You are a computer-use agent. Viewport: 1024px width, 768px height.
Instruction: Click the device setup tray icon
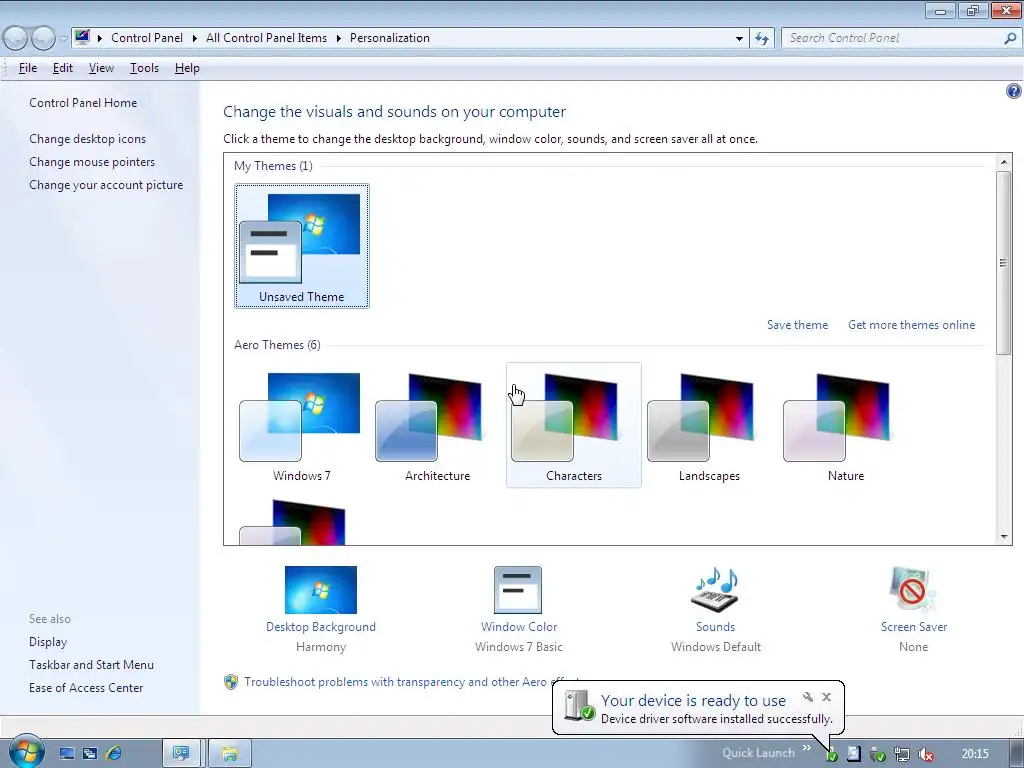(x=831, y=756)
